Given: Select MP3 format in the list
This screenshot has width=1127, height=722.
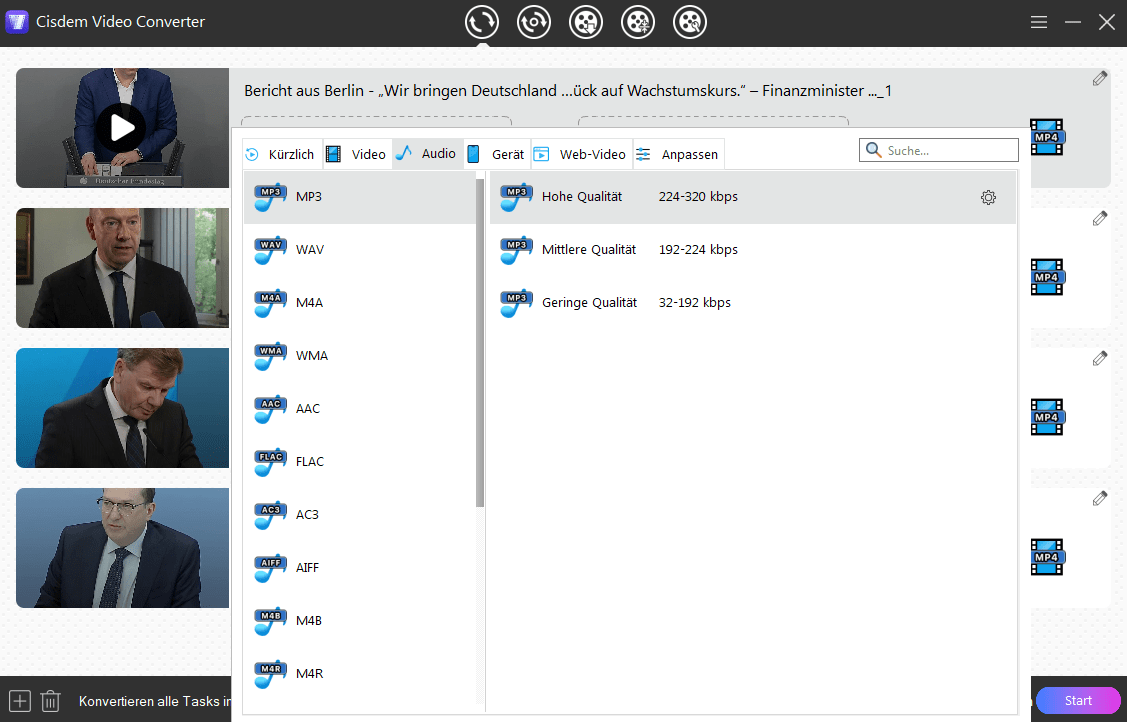Looking at the screenshot, I should tap(359, 197).
